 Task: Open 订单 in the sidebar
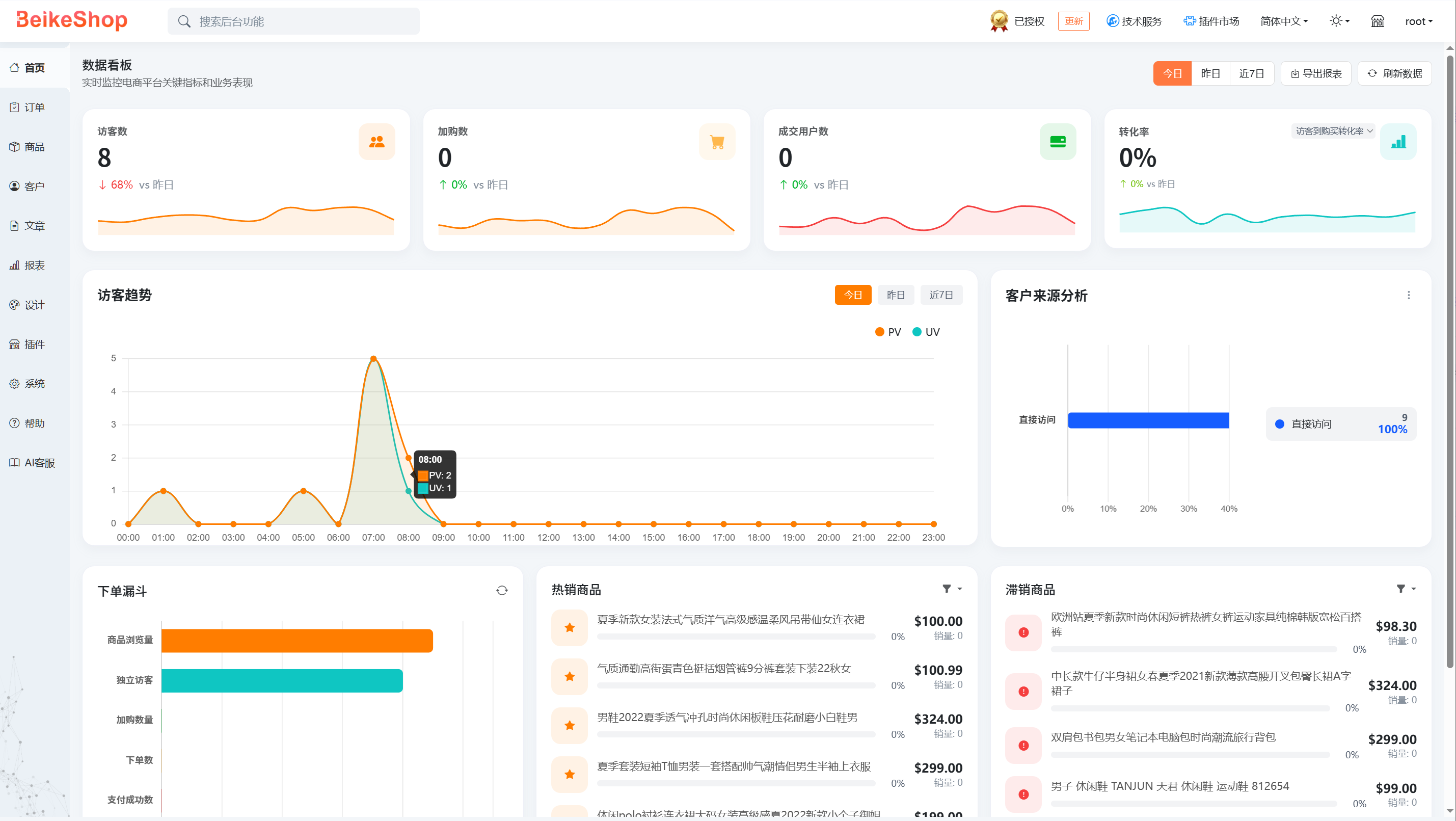[x=35, y=108]
